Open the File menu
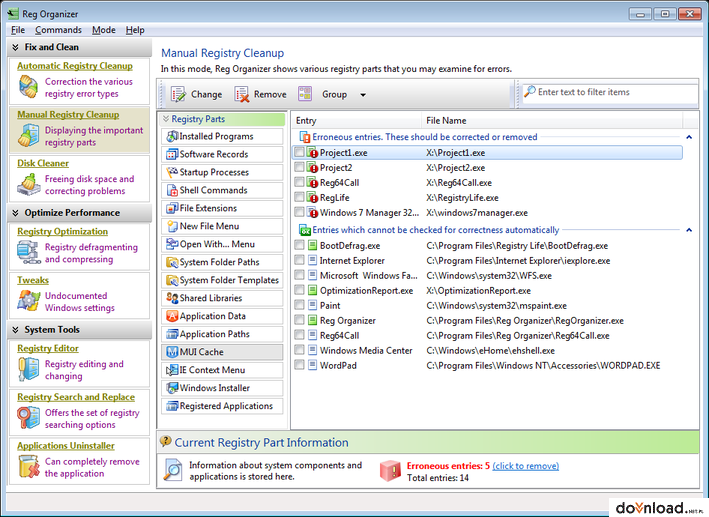 (x=18, y=30)
